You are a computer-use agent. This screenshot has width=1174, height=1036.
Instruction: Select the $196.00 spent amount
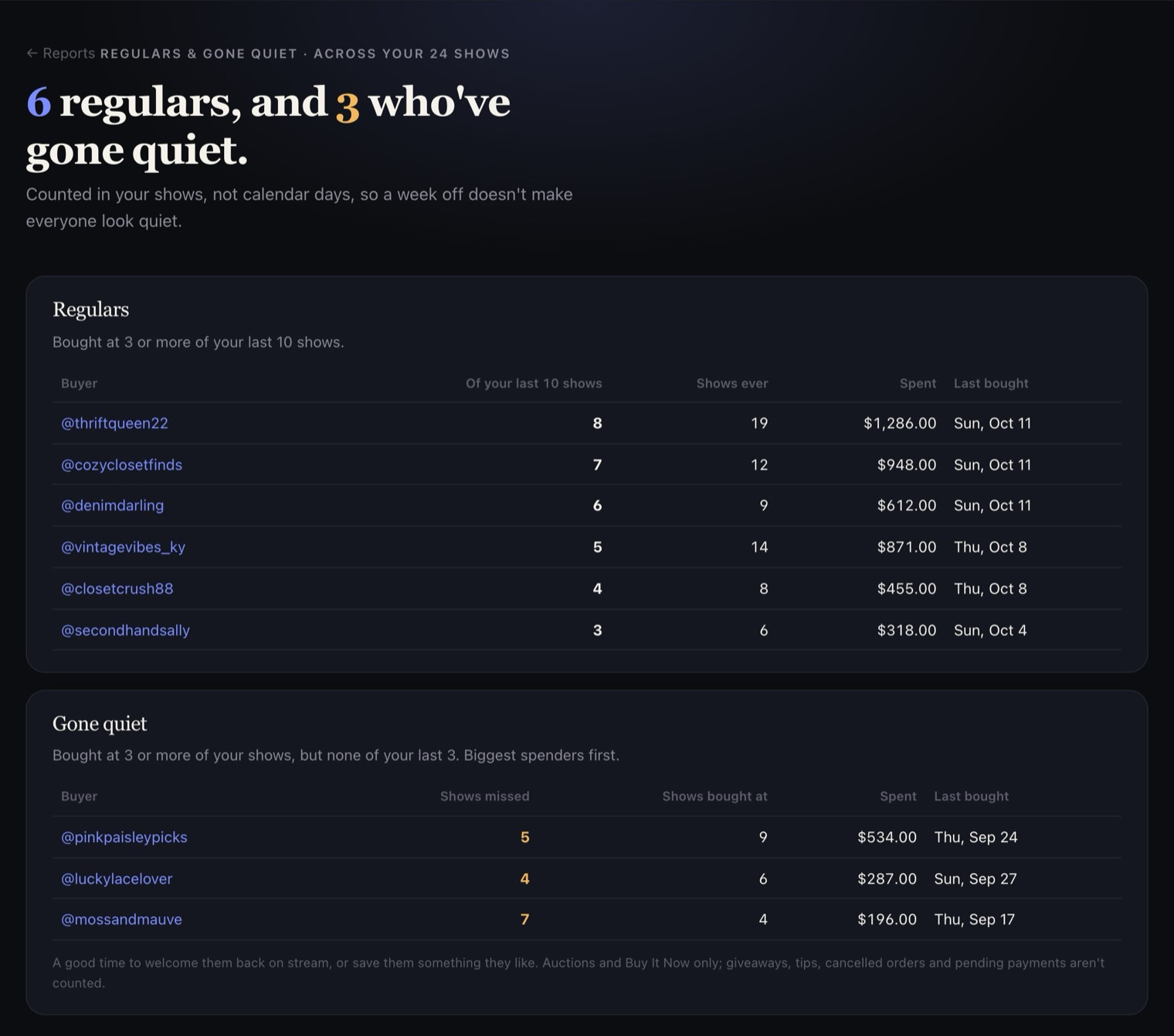(887, 919)
